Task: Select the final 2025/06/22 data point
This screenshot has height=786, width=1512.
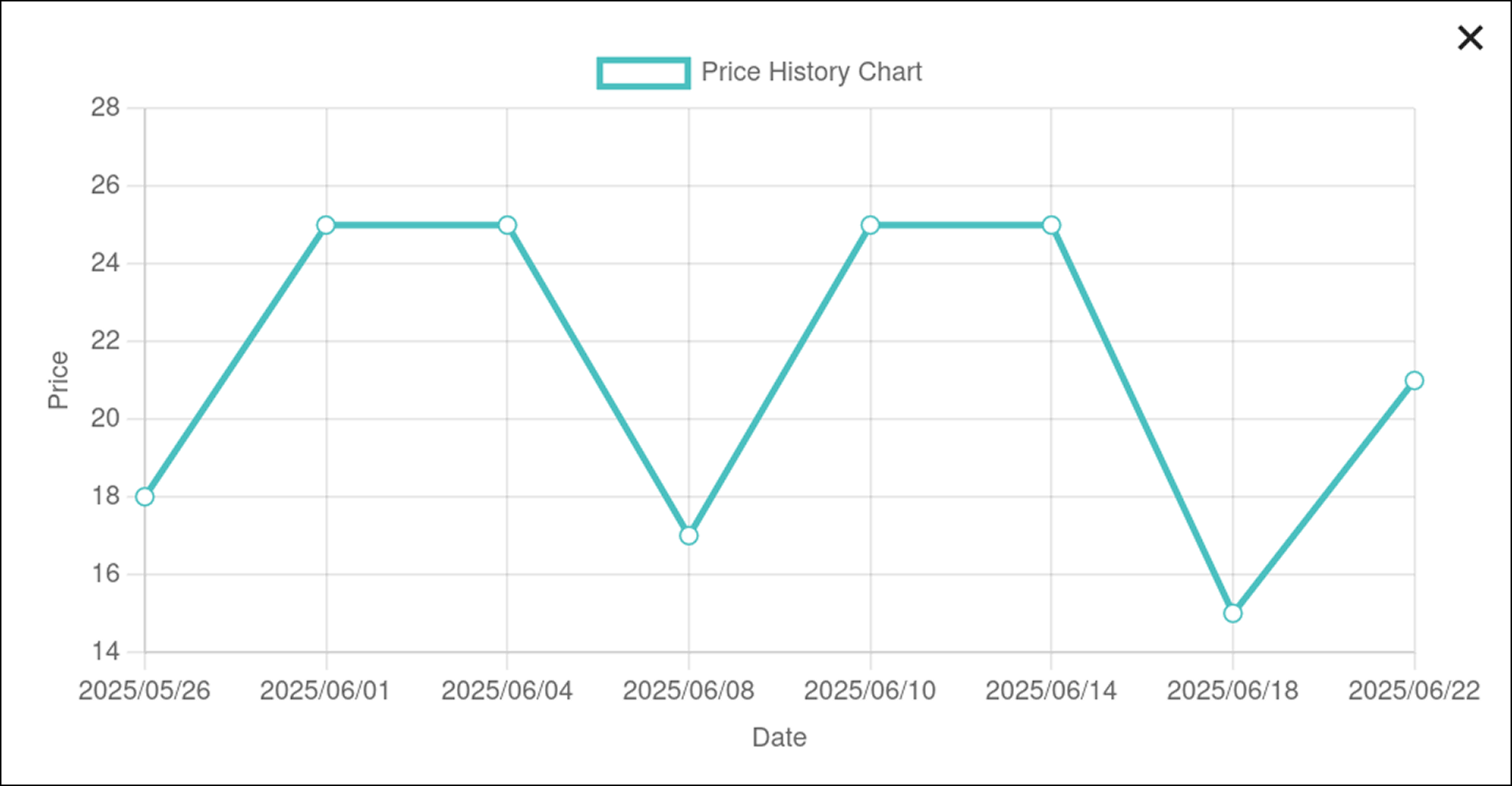Action: pos(1414,381)
